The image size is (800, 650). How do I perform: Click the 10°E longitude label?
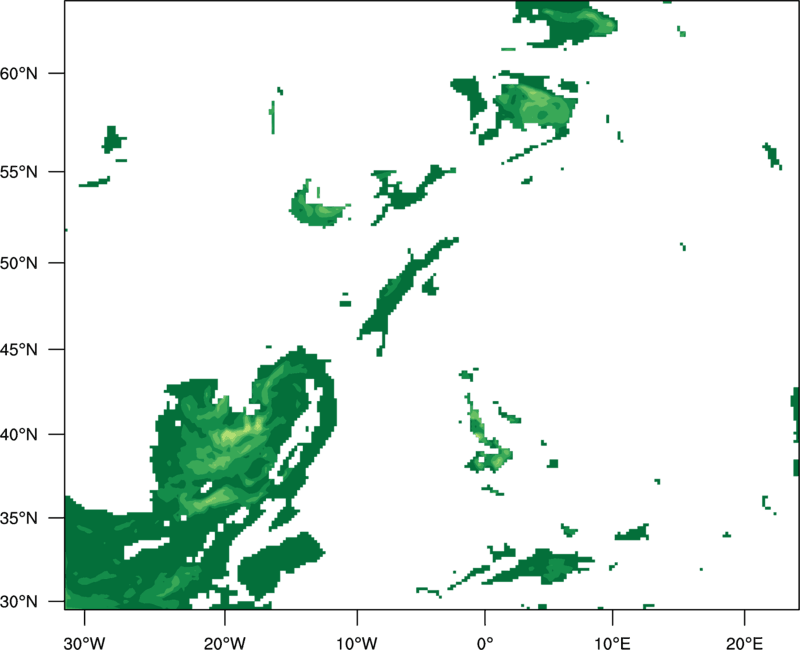[x=612, y=643]
